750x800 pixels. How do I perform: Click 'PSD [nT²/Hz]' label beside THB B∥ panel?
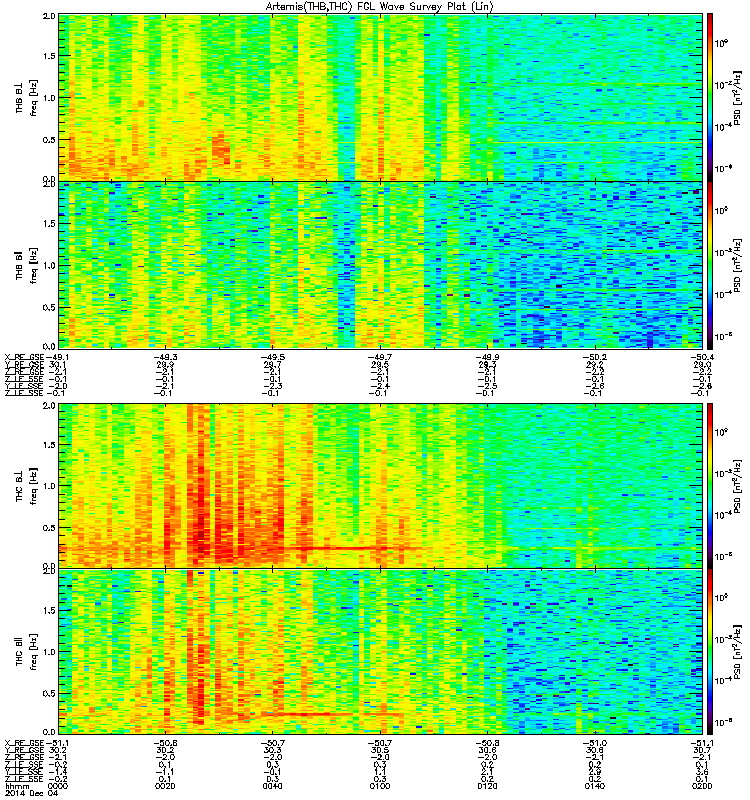738,265
